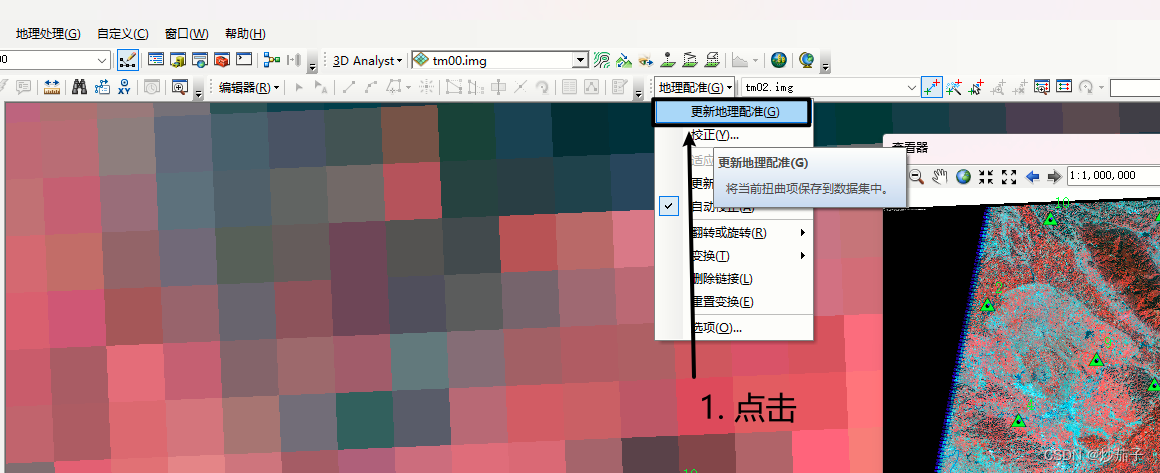Open ArcToolbox red toolbox icon
Image resolution: width=1160 pixels, height=473 pixels.
point(222,60)
